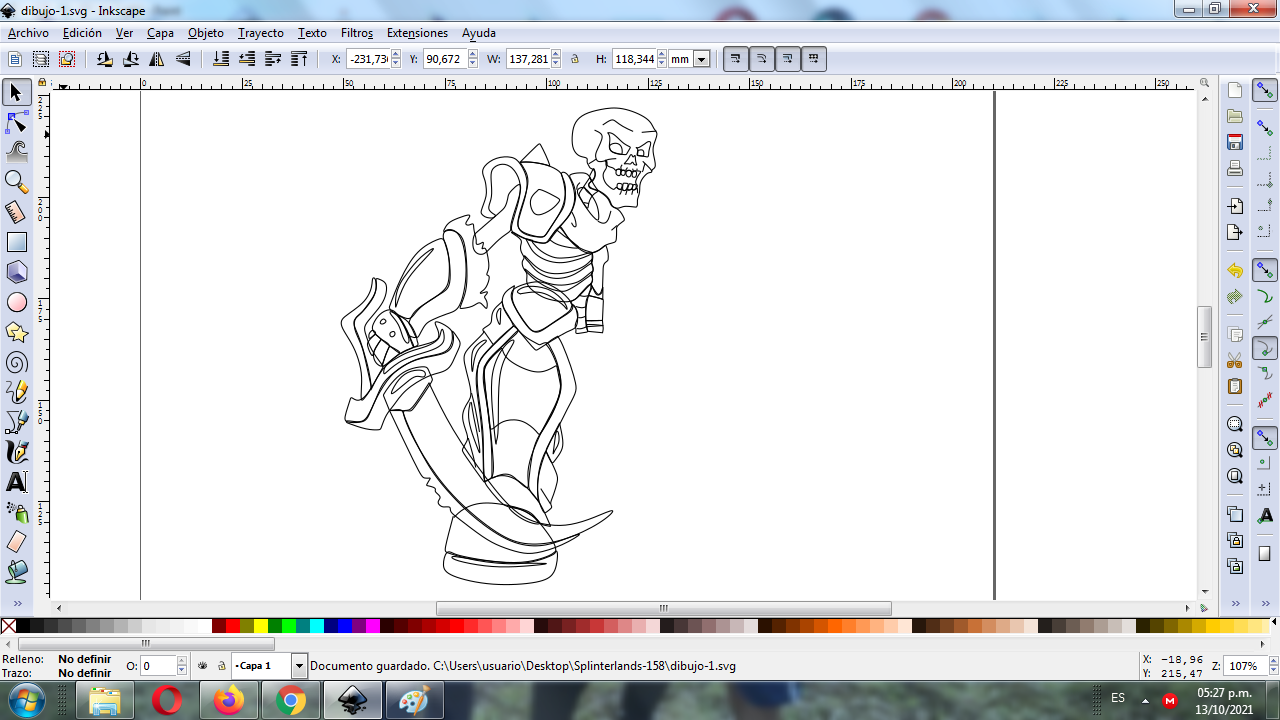Screen dimensions: 1280x720
Task: Toggle Capa 1 layer visibility eye
Action: (x=202, y=665)
